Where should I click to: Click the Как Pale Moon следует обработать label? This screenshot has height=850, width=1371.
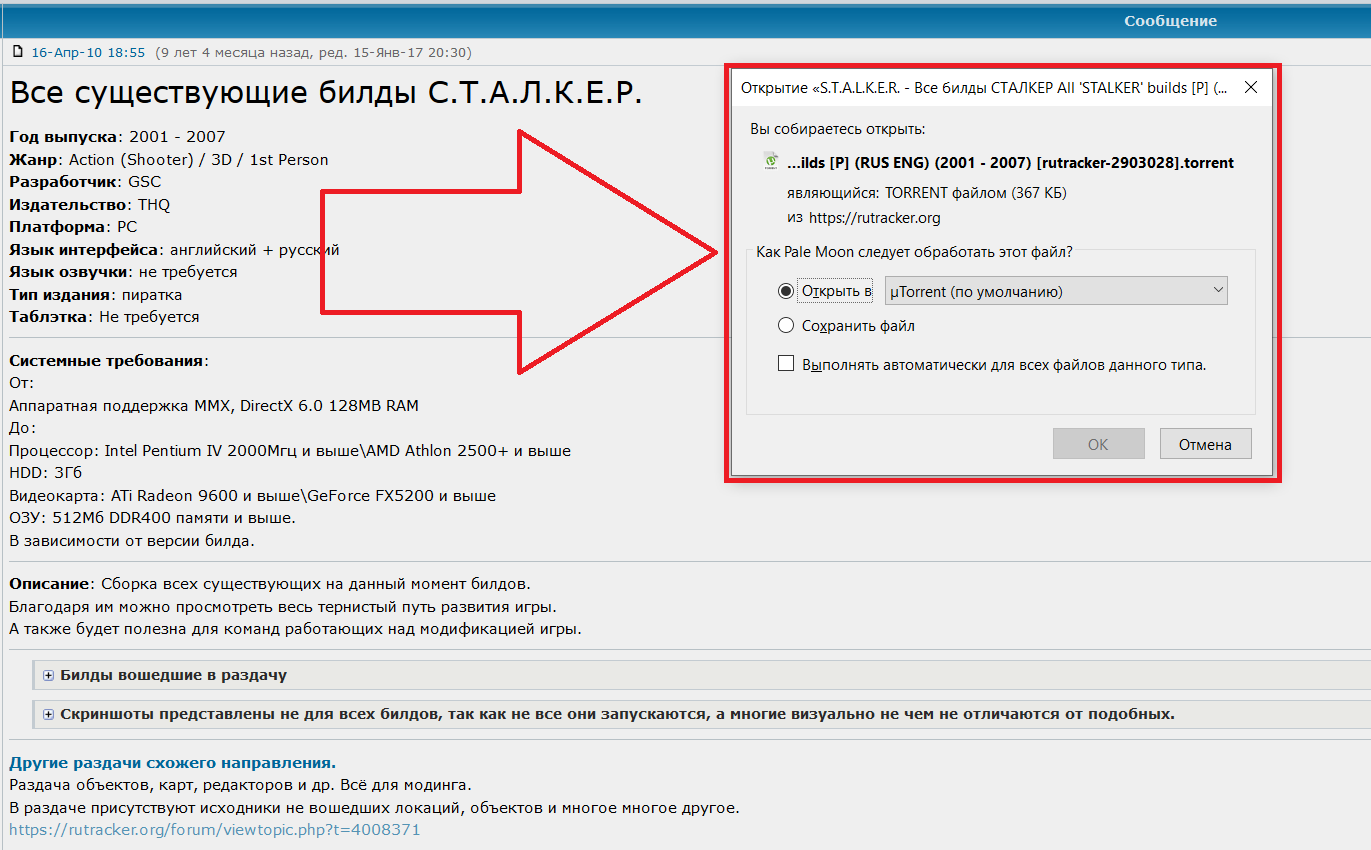pyautogui.click(x=915, y=252)
